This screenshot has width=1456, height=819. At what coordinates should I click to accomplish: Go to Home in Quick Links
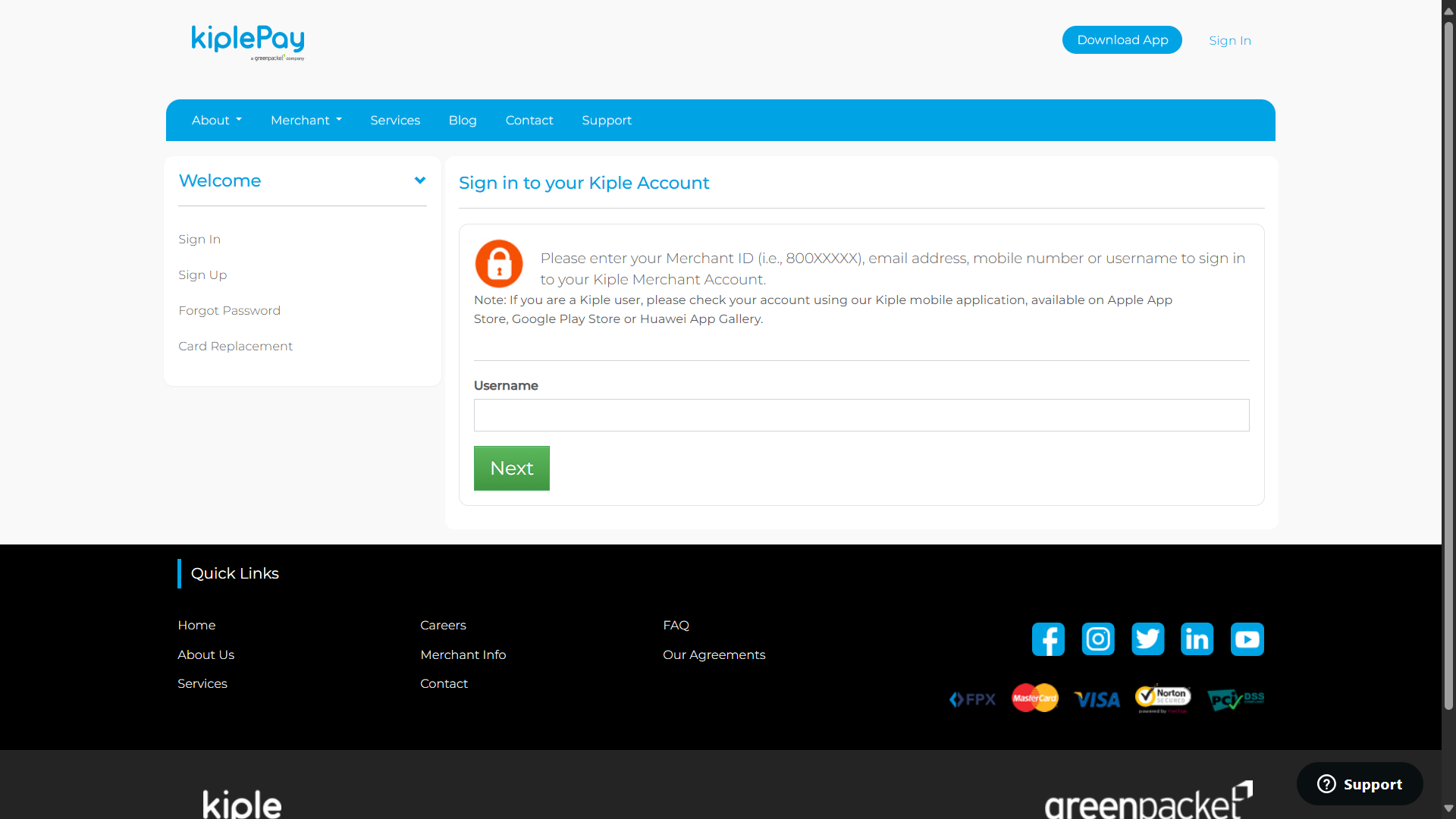[196, 626]
